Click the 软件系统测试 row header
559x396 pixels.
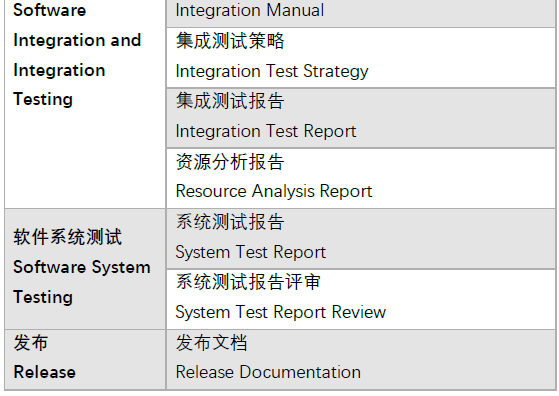tap(68, 237)
